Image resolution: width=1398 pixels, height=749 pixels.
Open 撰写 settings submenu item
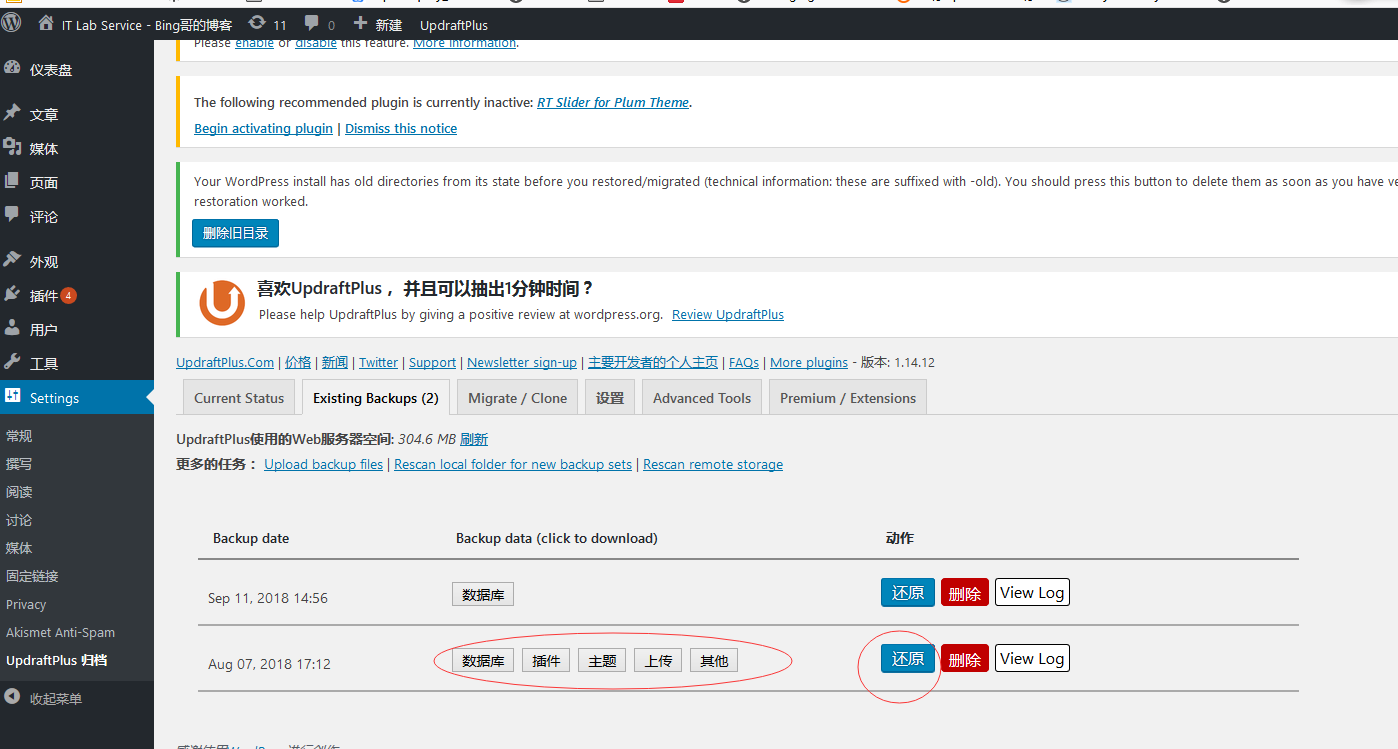click(19, 464)
